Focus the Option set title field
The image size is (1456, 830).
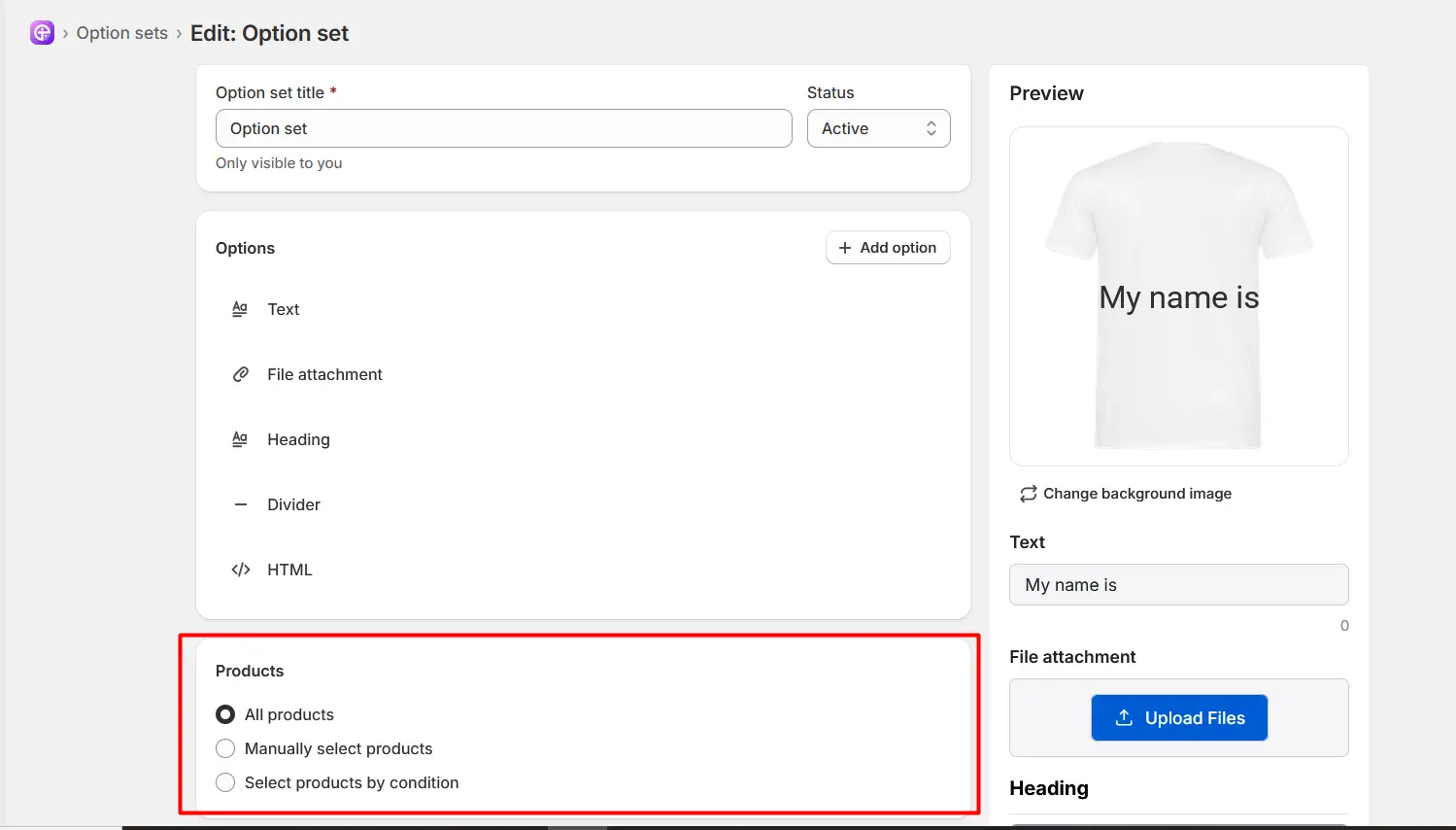tap(503, 128)
